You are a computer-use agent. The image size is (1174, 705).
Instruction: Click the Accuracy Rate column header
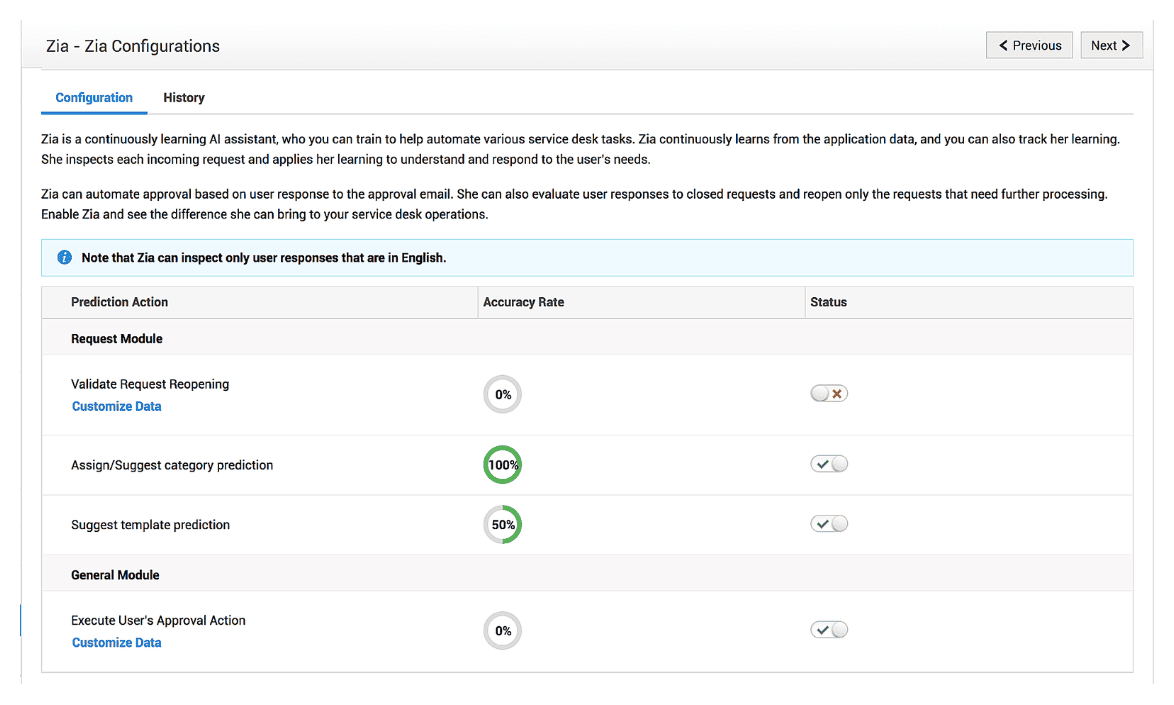click(523, 301)
